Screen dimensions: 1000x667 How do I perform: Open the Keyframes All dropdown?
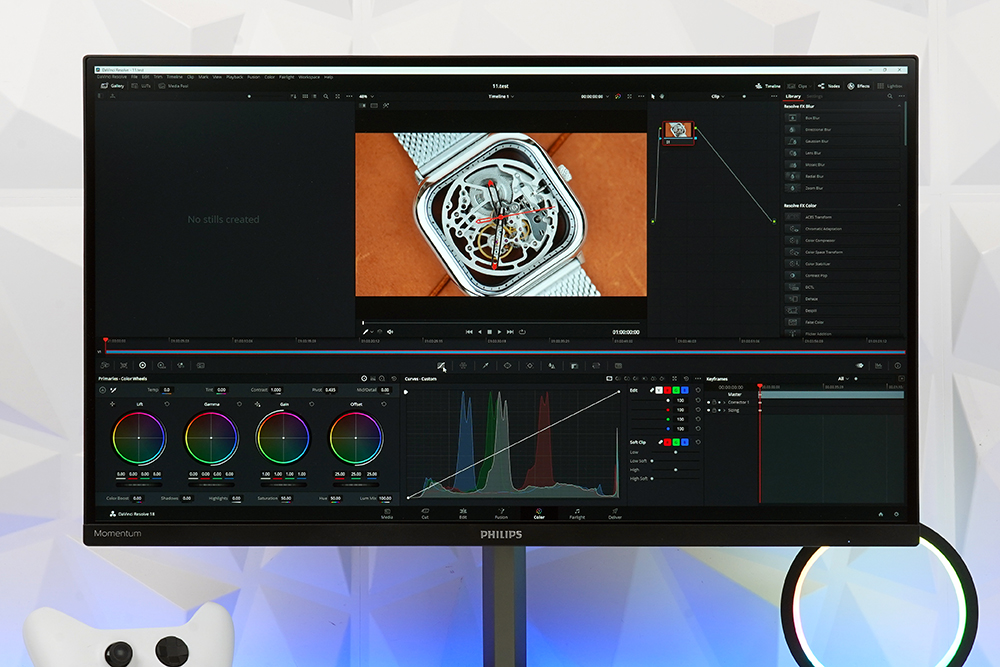[x=843, y=379]
